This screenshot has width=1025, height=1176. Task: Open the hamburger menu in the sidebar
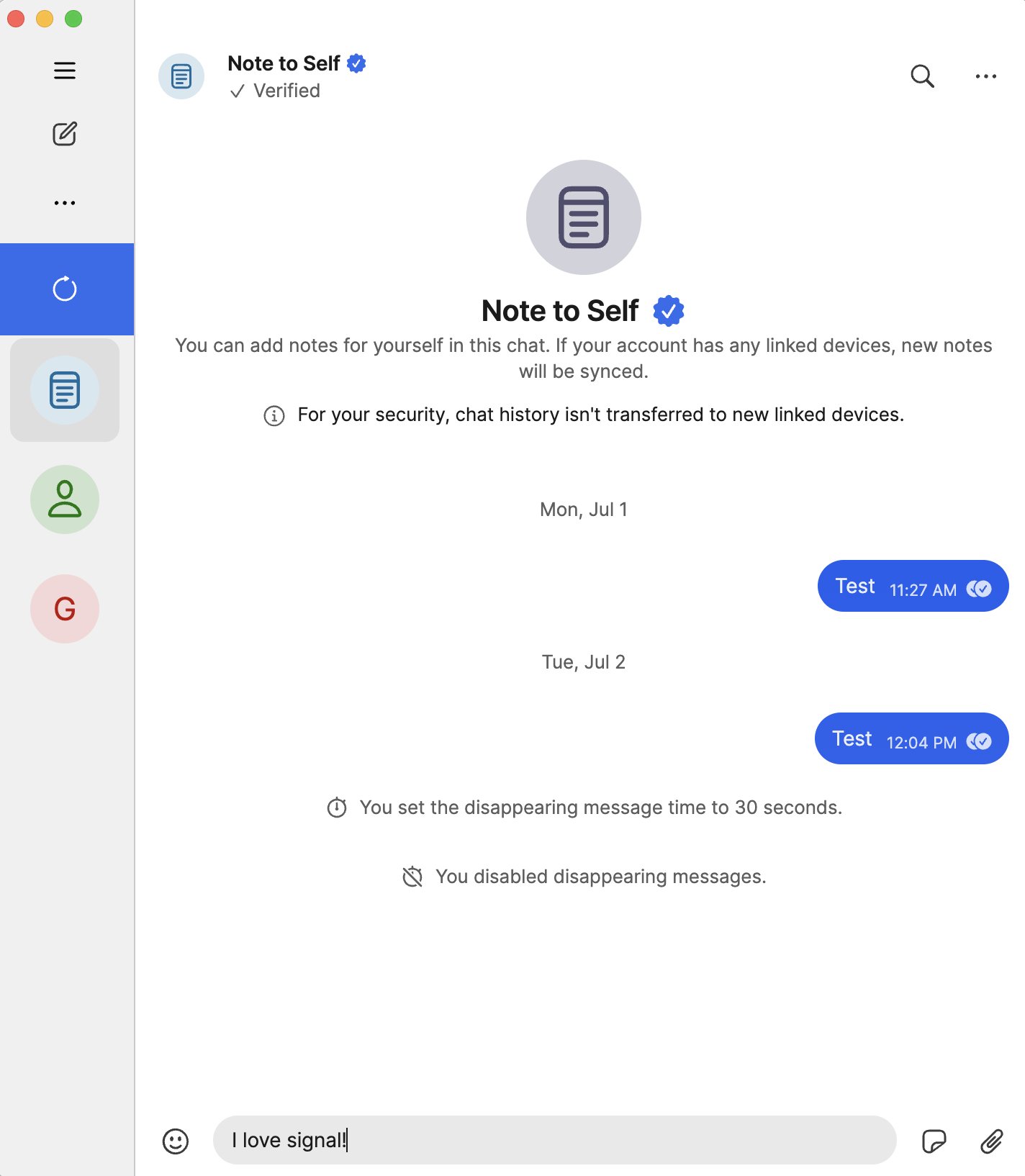tap(65, 71)
